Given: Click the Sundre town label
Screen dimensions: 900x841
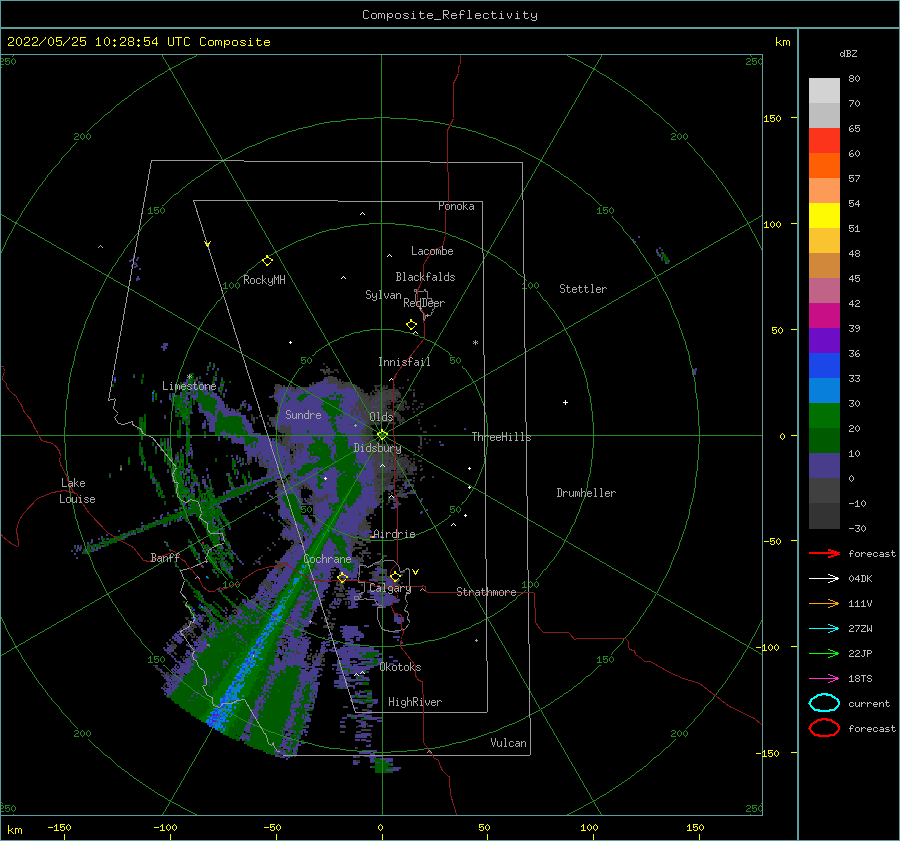Looking at the screenshot, I should (304, 414).
